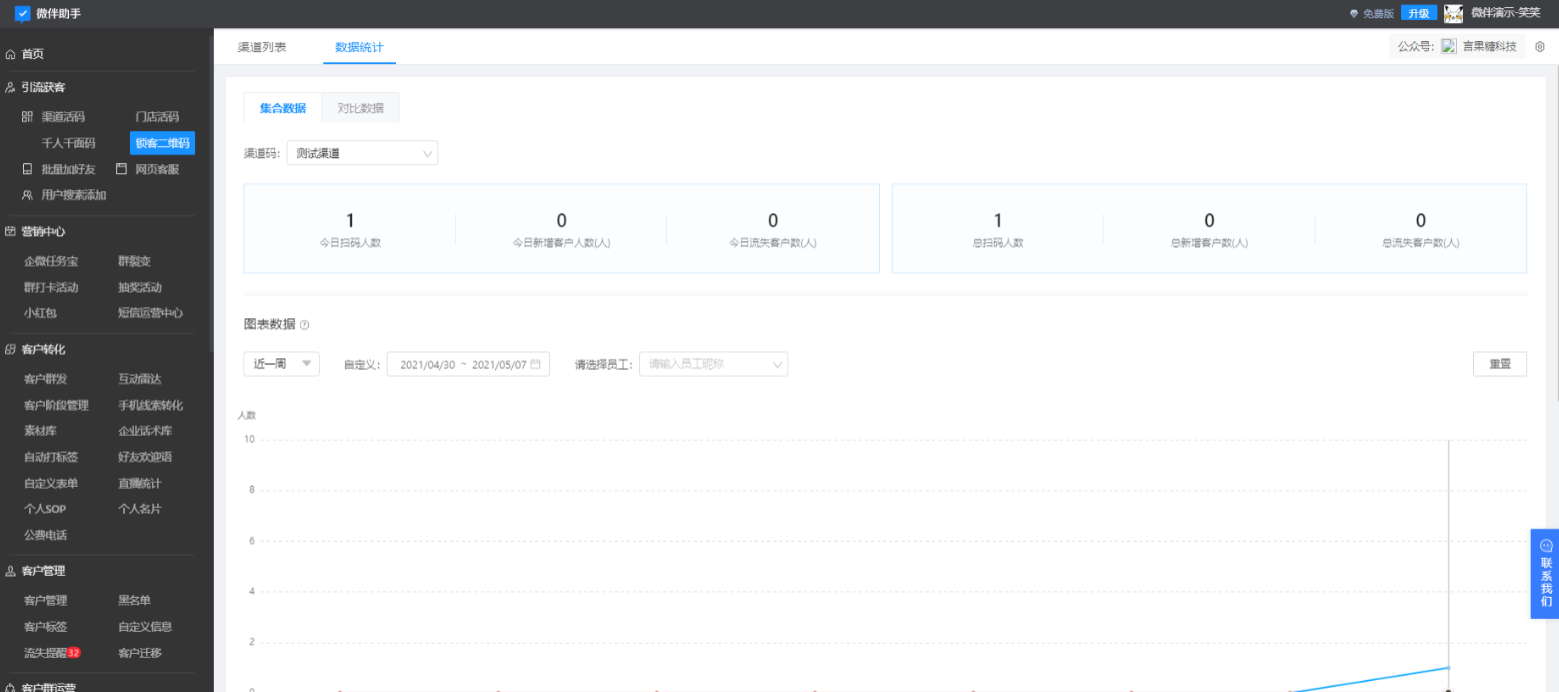Click the smiley icon on 联系我们 widget
This screenshot has height=692, width=1559.
(1546, 545)
